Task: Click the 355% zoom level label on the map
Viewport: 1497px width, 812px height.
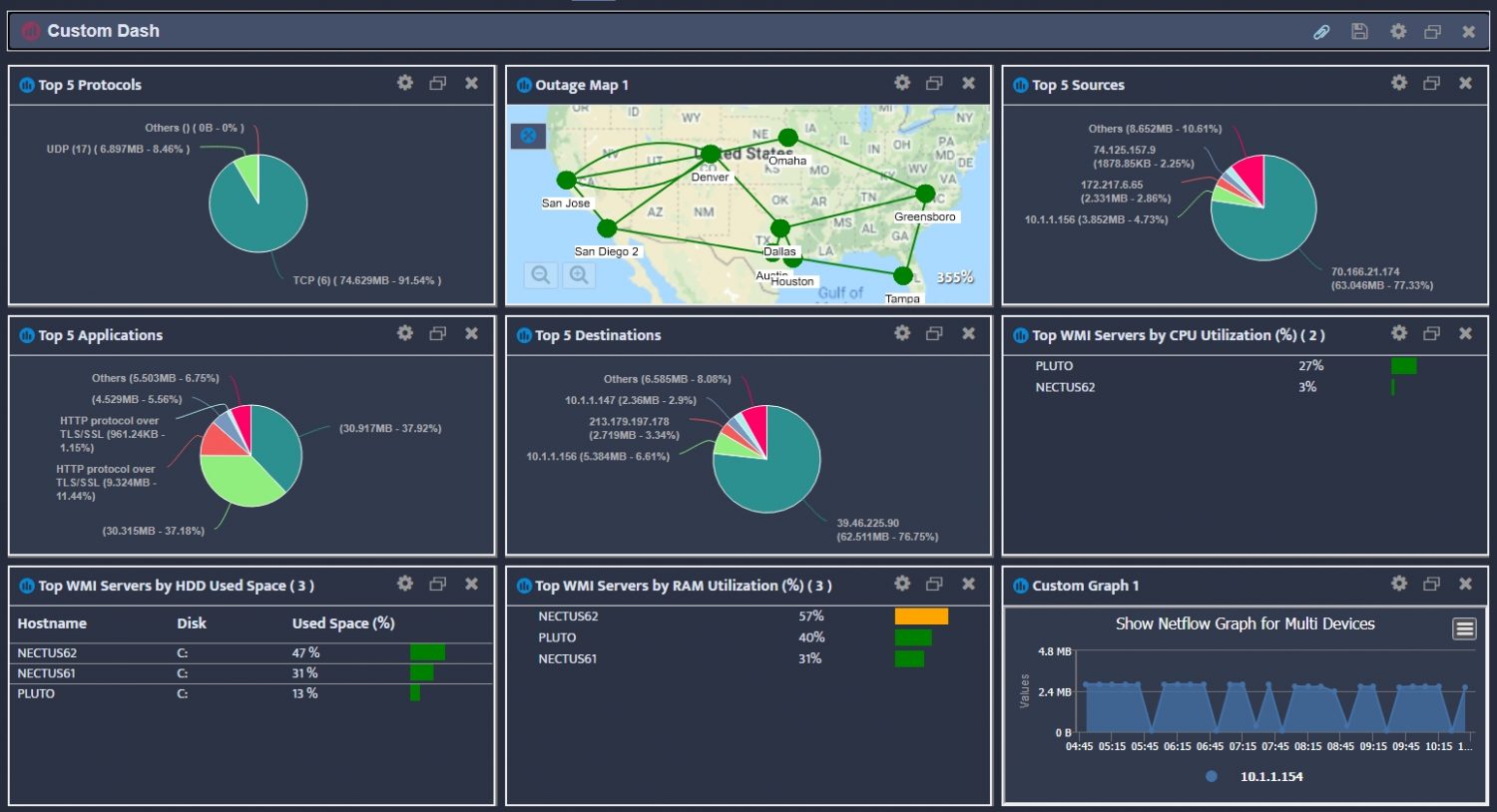Action: pos(955,277)
